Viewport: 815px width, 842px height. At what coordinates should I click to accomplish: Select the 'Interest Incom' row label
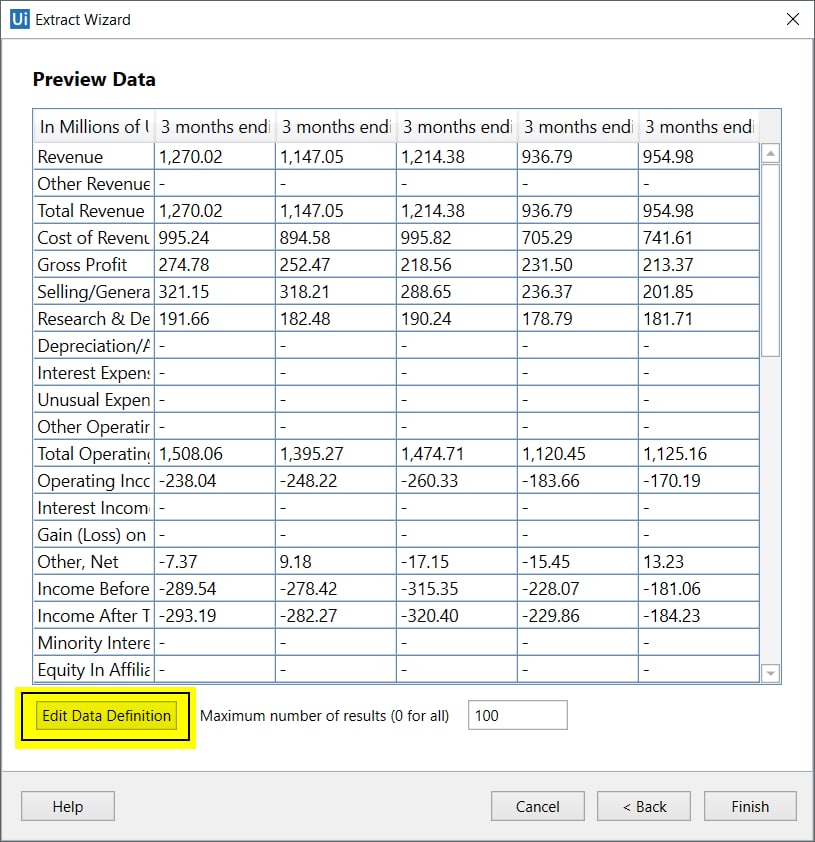click(94, 507)
